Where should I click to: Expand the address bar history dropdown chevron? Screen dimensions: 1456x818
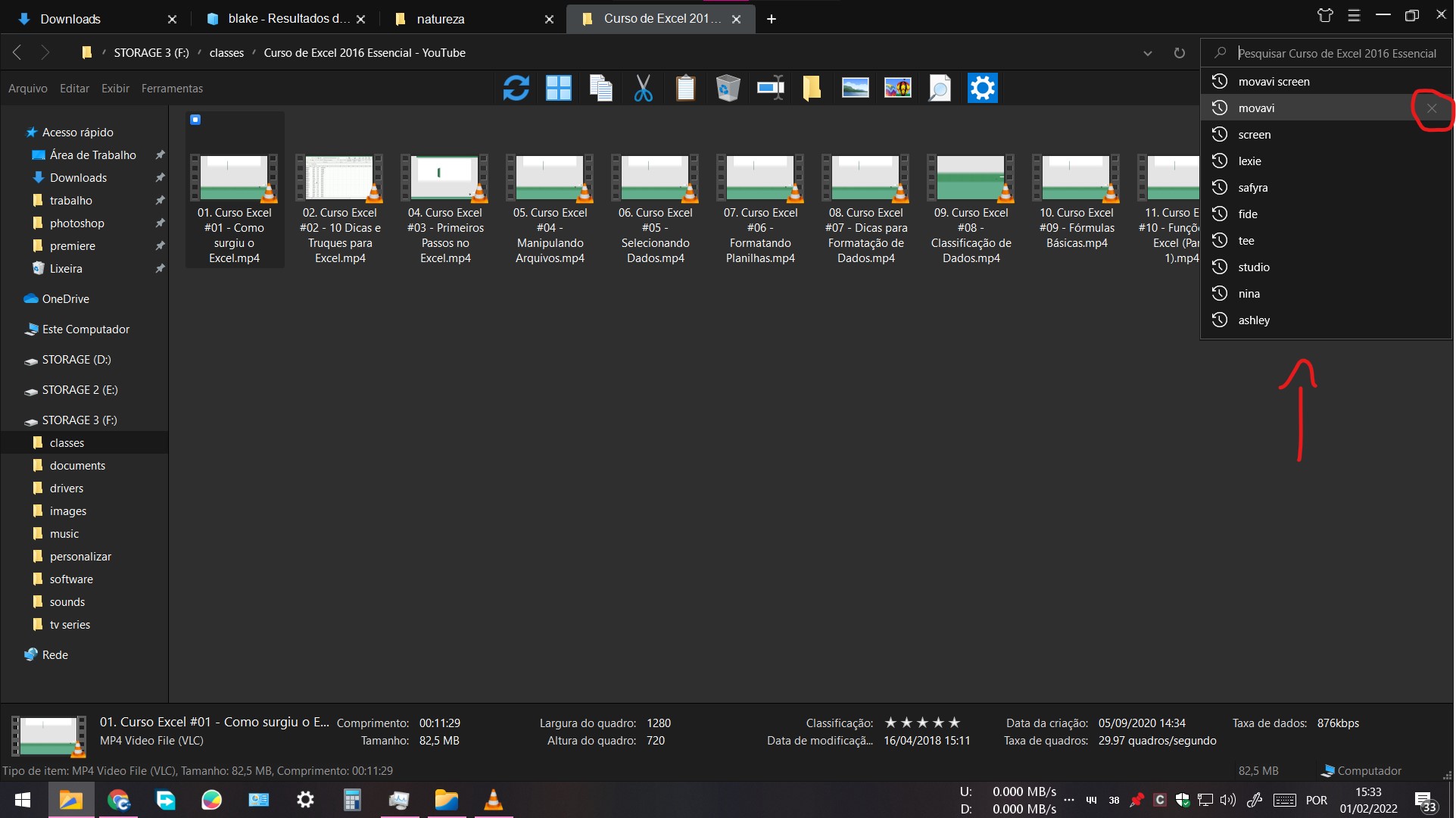click(1148, 53)
